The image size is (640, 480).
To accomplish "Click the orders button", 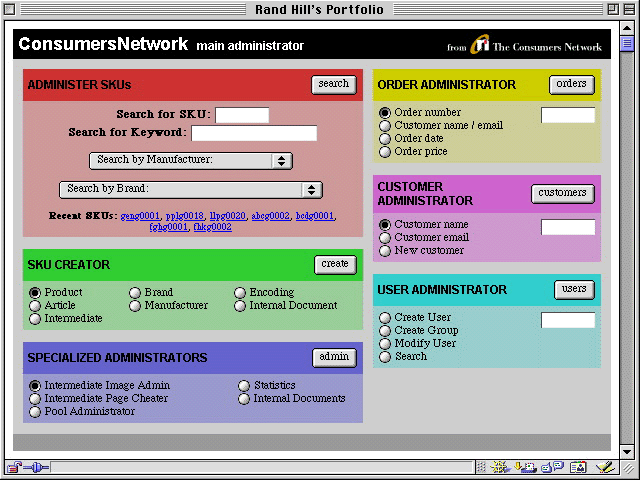I will click(571, 84).
